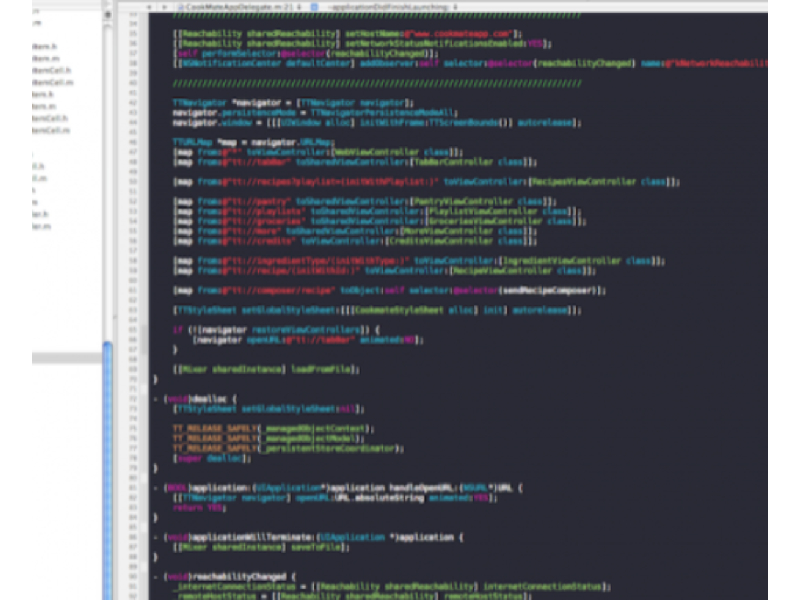This screenshot has width=800, height=600.
Task: Click gutter beside applicationWillTerminate line 86
Action: (131, 538)
